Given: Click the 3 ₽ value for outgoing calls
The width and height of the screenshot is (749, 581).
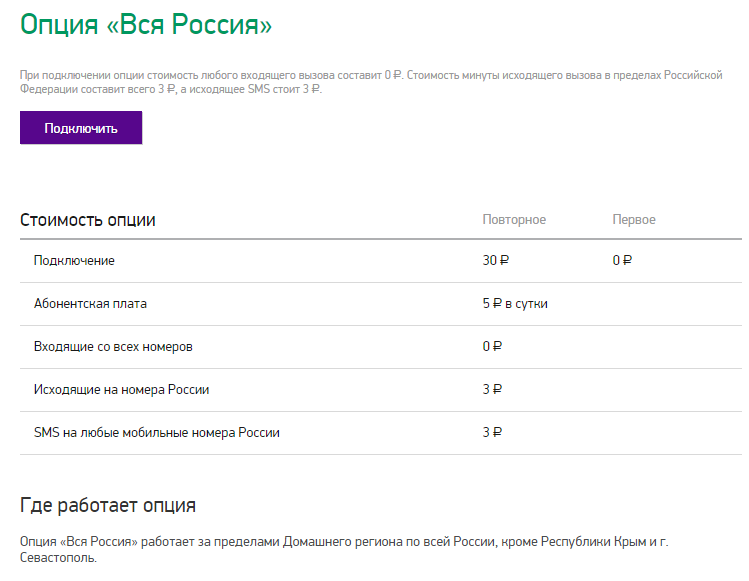Looking at the screenshot, I should tap(492, 389).
